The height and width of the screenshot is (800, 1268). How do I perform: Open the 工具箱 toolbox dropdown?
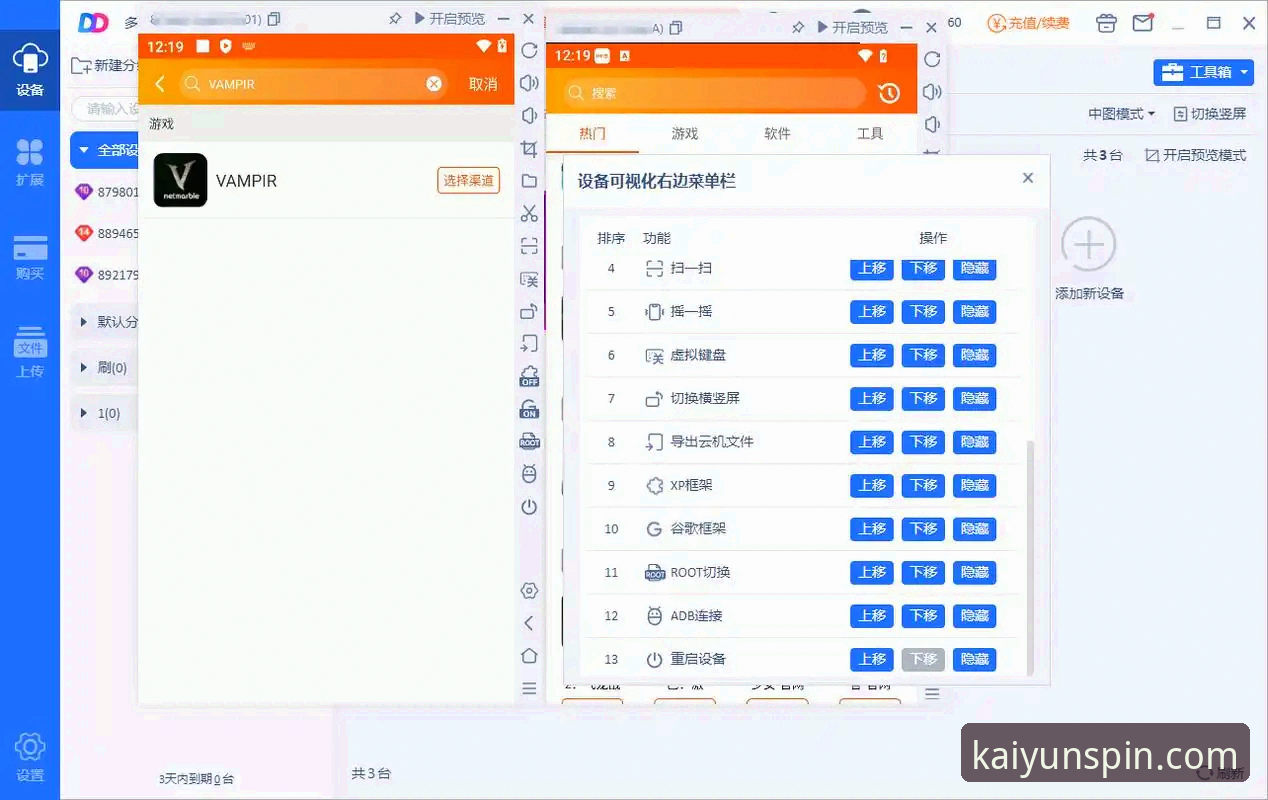click(1203, 72)
